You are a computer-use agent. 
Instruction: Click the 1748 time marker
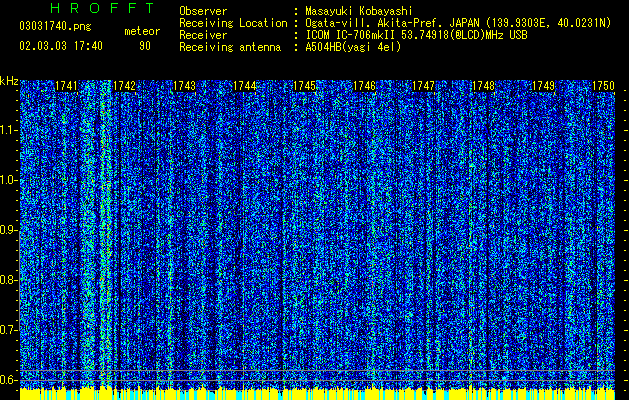(484, 86)
